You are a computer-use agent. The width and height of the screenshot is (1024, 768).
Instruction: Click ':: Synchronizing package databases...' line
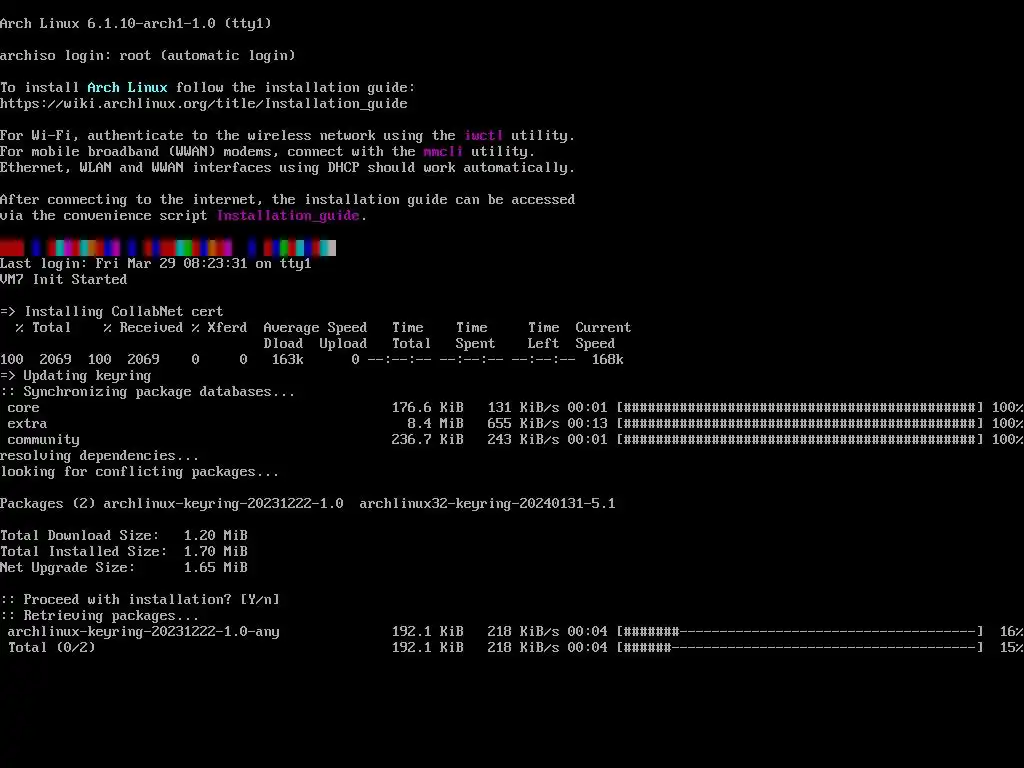148,392
